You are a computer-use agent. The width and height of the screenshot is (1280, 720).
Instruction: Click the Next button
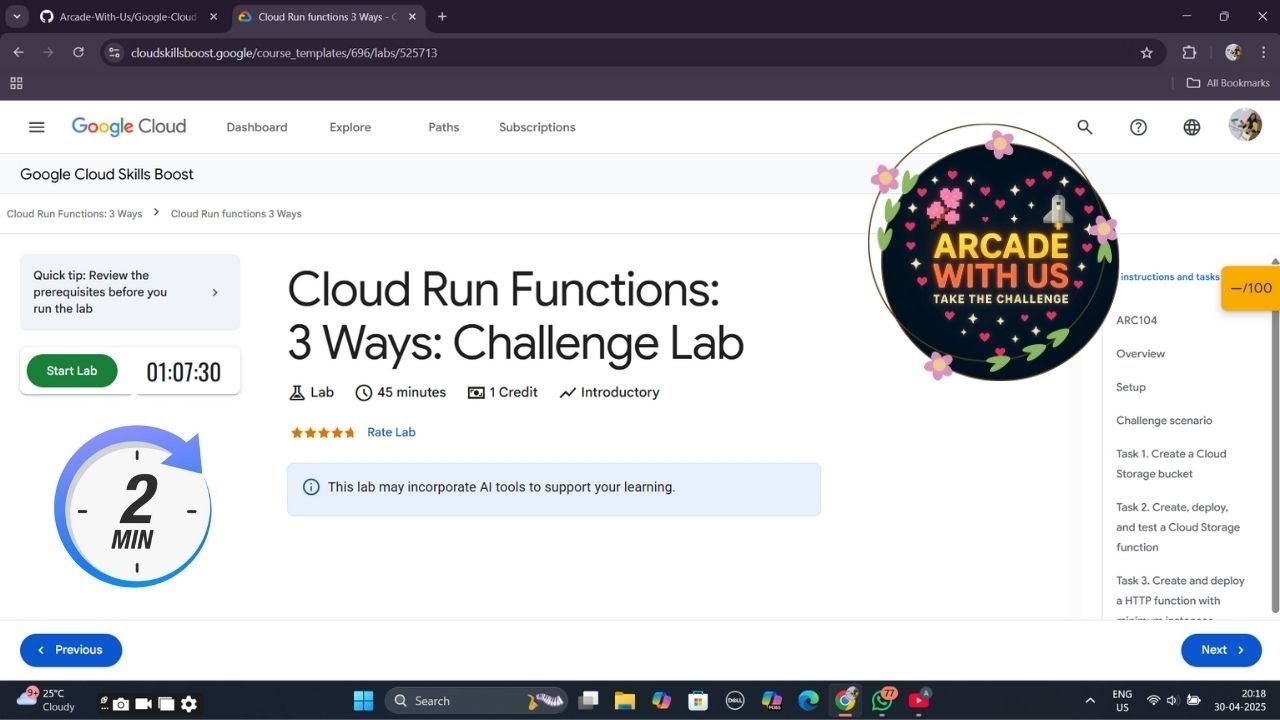1221,650
